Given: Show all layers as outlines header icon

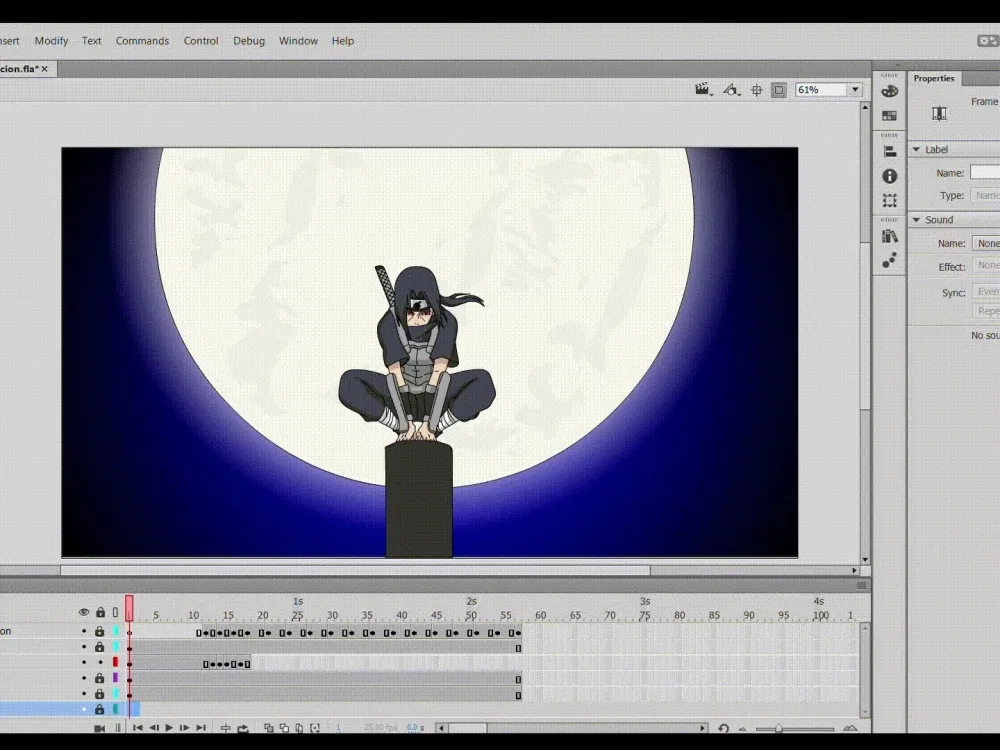Looking at the screenshot, I should point(115,612).
